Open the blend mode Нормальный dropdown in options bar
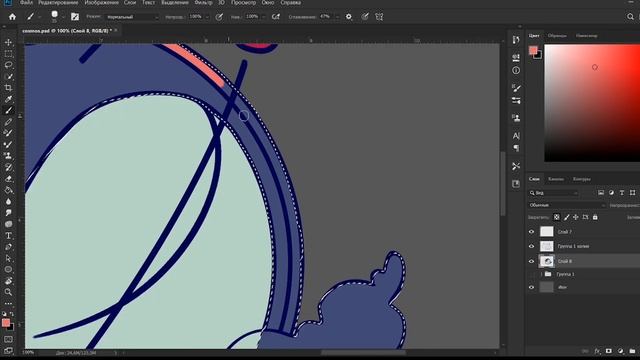The width and height of the screenshot is (640, 360). coord(132,17)
